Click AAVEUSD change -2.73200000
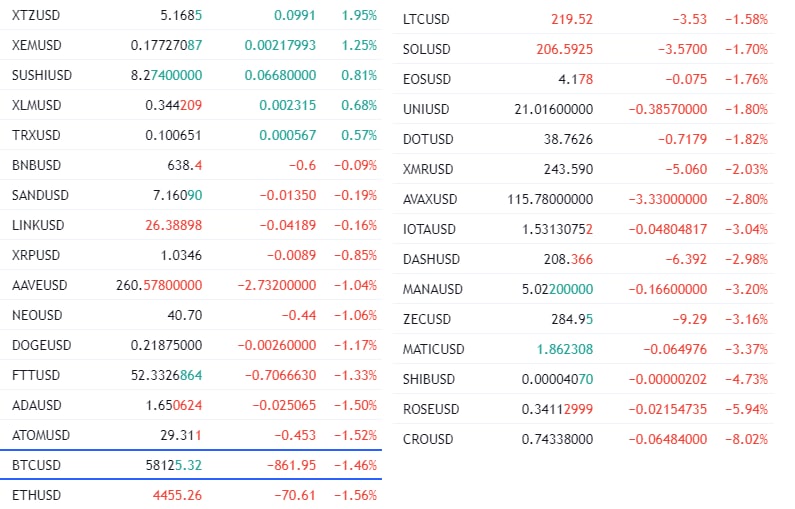The image size is (795, 509). [x=277, y=285]
